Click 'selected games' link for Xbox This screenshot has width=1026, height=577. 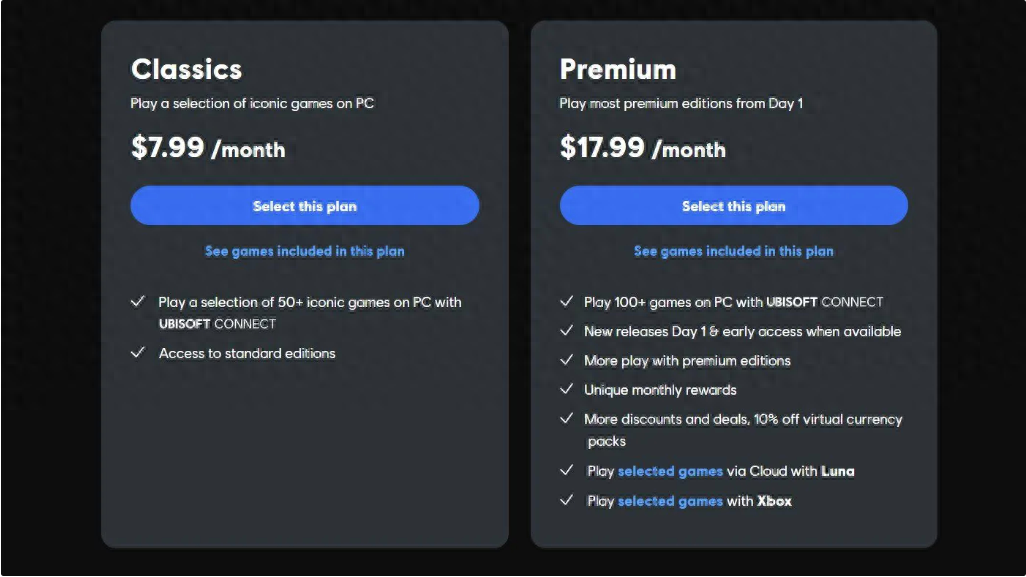[670, 501]
